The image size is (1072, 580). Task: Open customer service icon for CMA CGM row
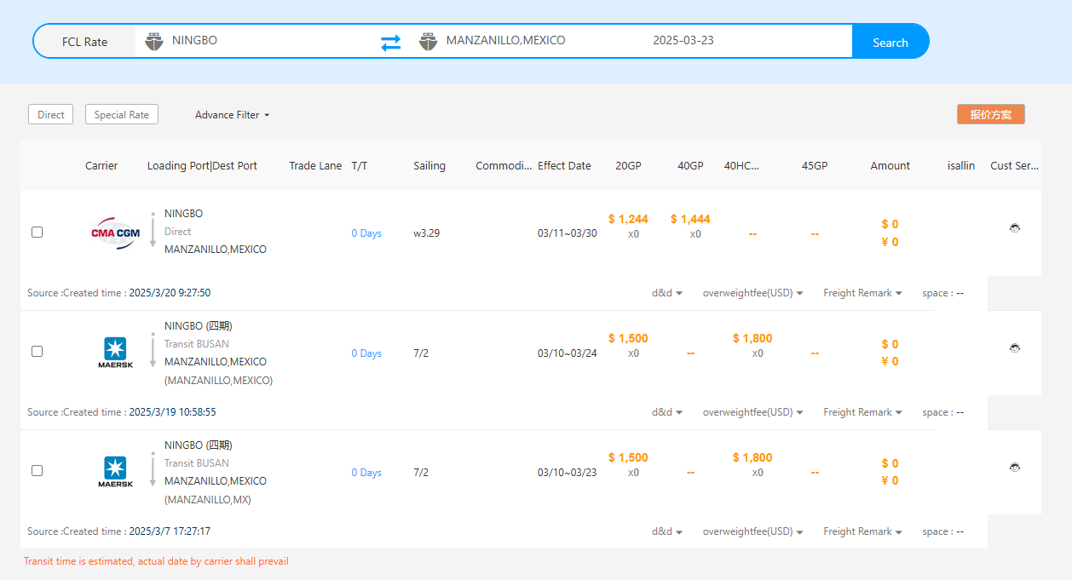coord(1015,228)
